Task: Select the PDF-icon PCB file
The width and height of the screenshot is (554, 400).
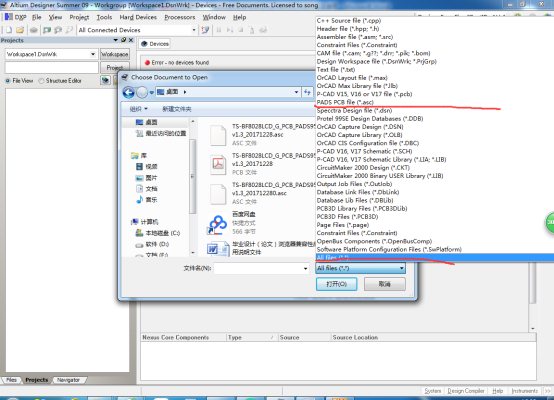Action: tap(218, 165)
